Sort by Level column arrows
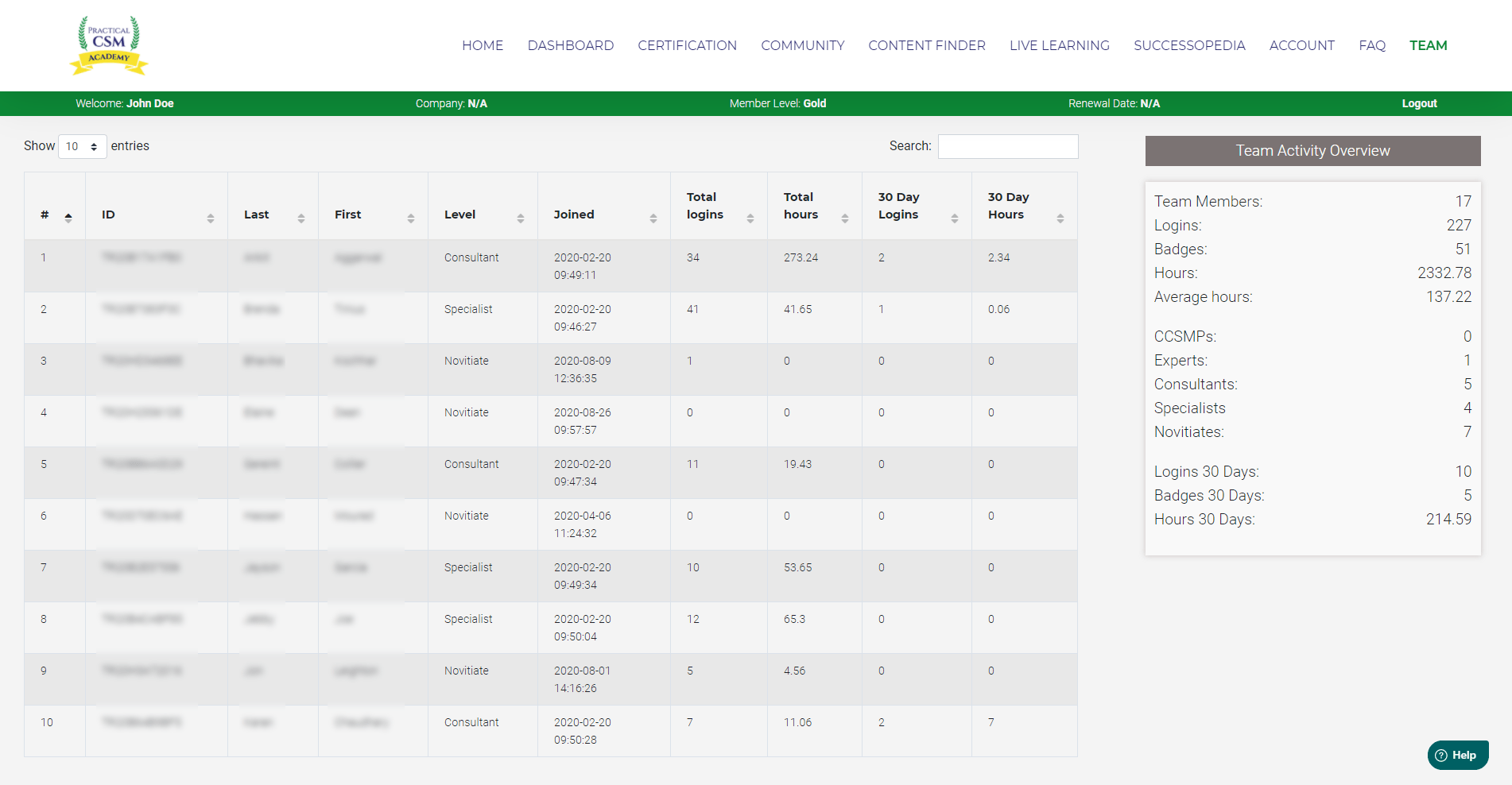The image size is (1512, 785). tap(520, 218)
